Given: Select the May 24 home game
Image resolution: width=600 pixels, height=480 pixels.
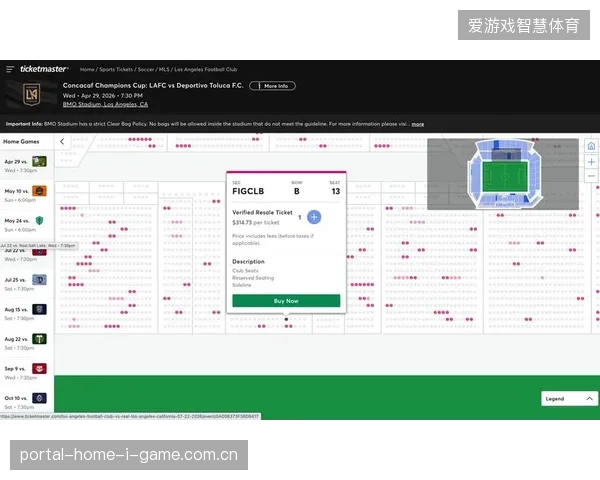Looking at the screenshot, I should [26, 224].
